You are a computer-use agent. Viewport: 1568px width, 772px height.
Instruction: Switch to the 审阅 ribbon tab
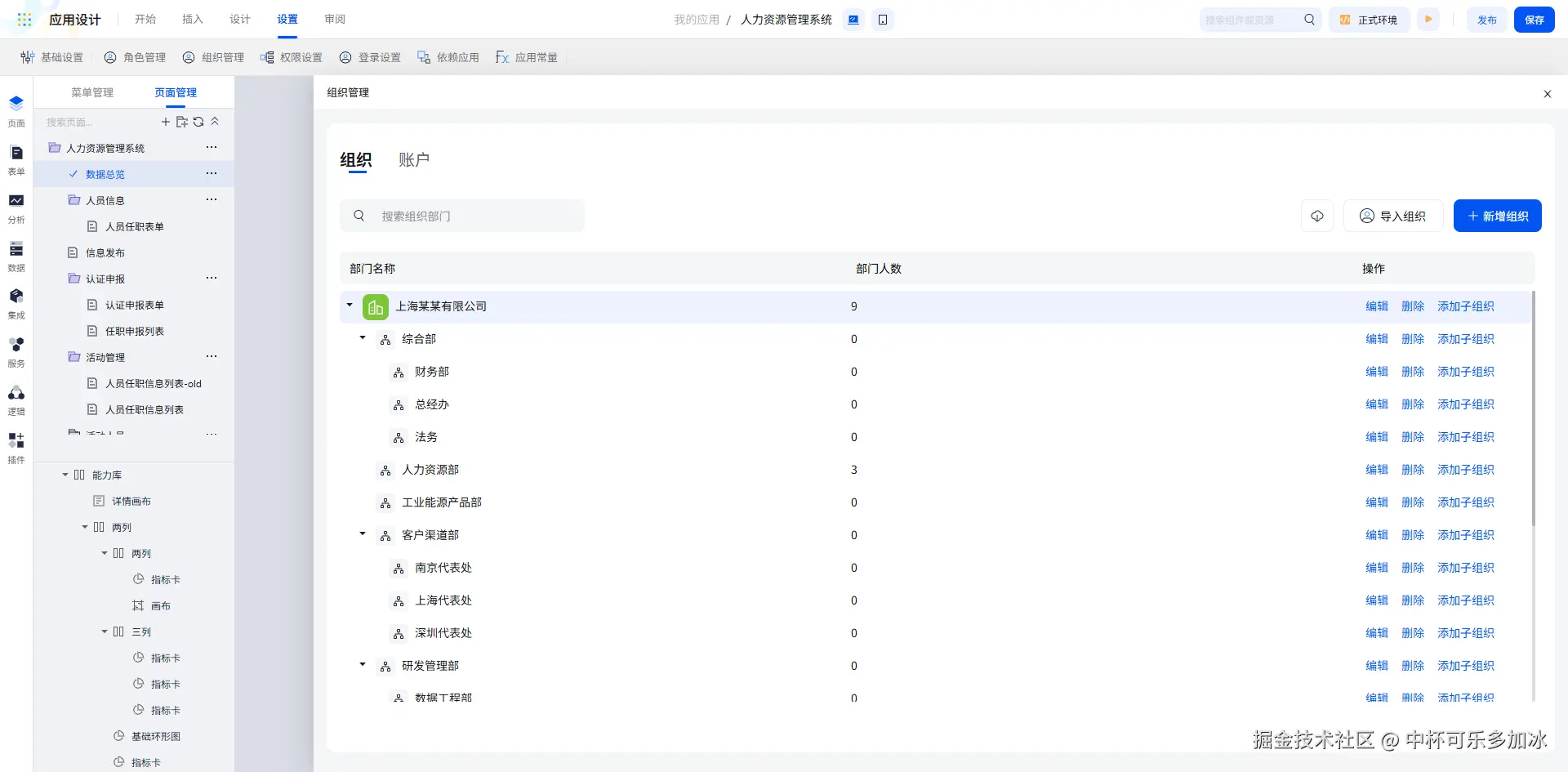pyautogui.click(x=335, y=20)
